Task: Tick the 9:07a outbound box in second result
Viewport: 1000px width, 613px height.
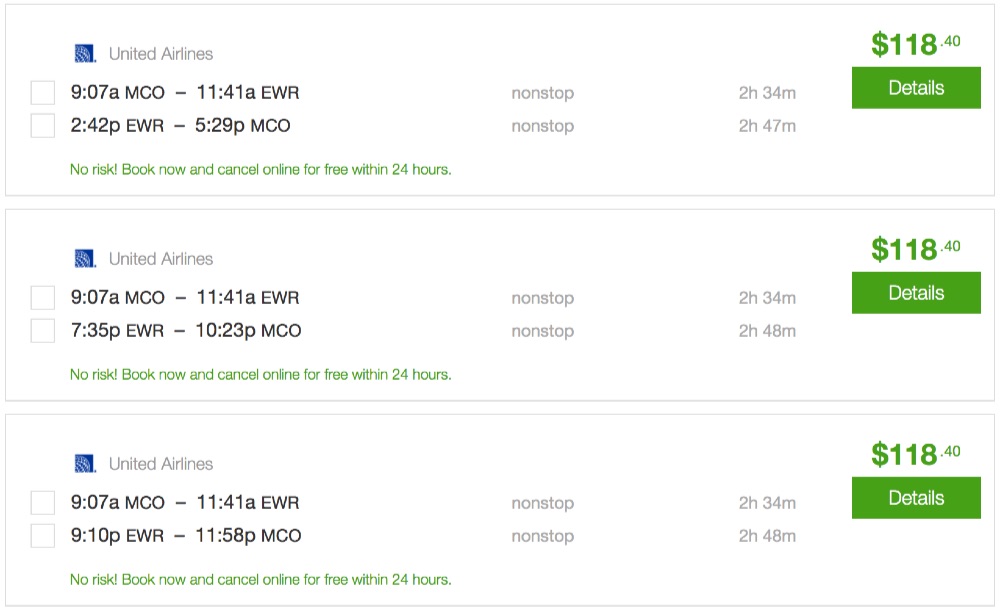Action: pos(43,298)
